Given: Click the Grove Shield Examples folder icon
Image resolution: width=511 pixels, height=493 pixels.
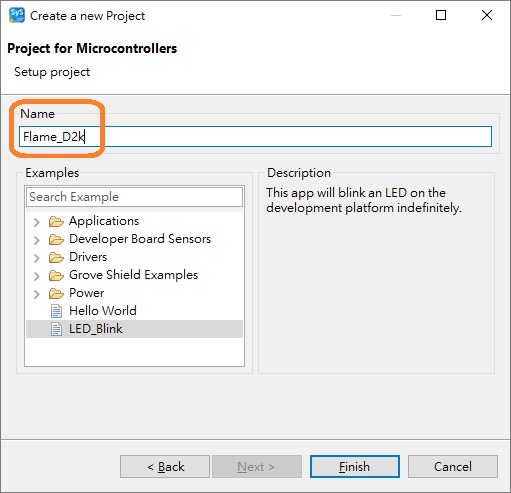Looking at the screenshot, I should (x=56, y=275).
